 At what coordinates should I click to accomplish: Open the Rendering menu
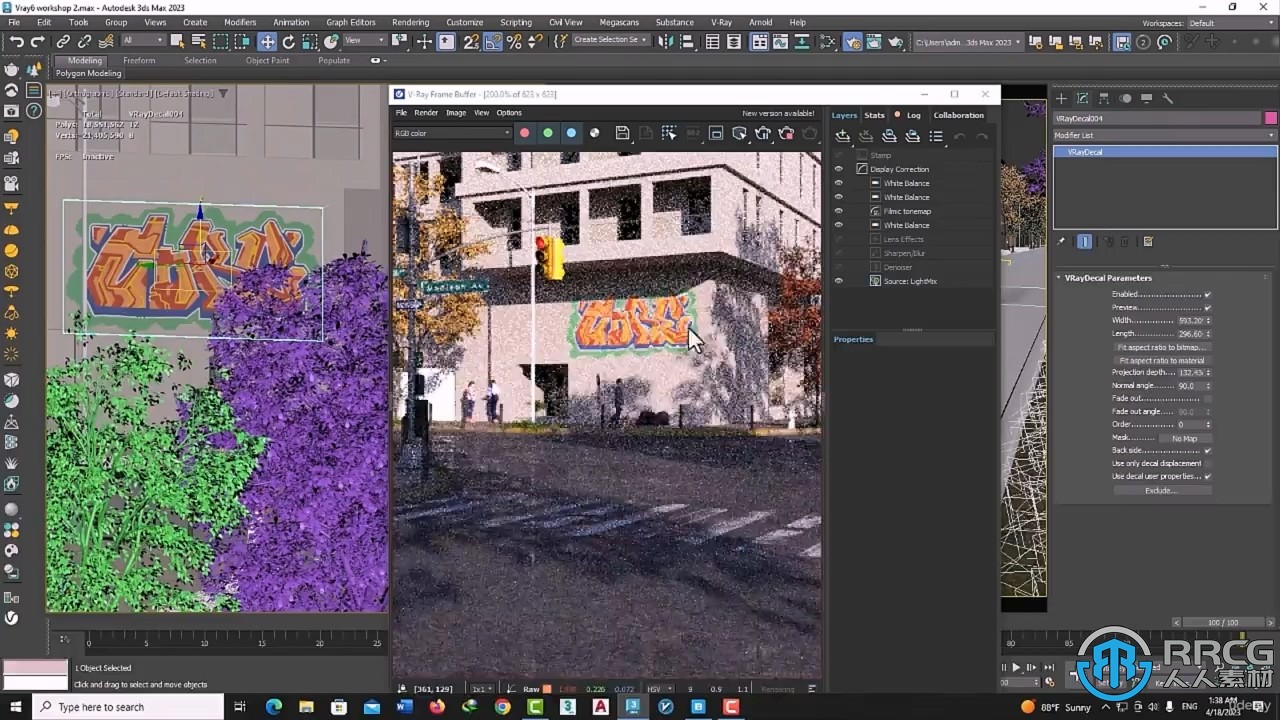click(410, 22)
